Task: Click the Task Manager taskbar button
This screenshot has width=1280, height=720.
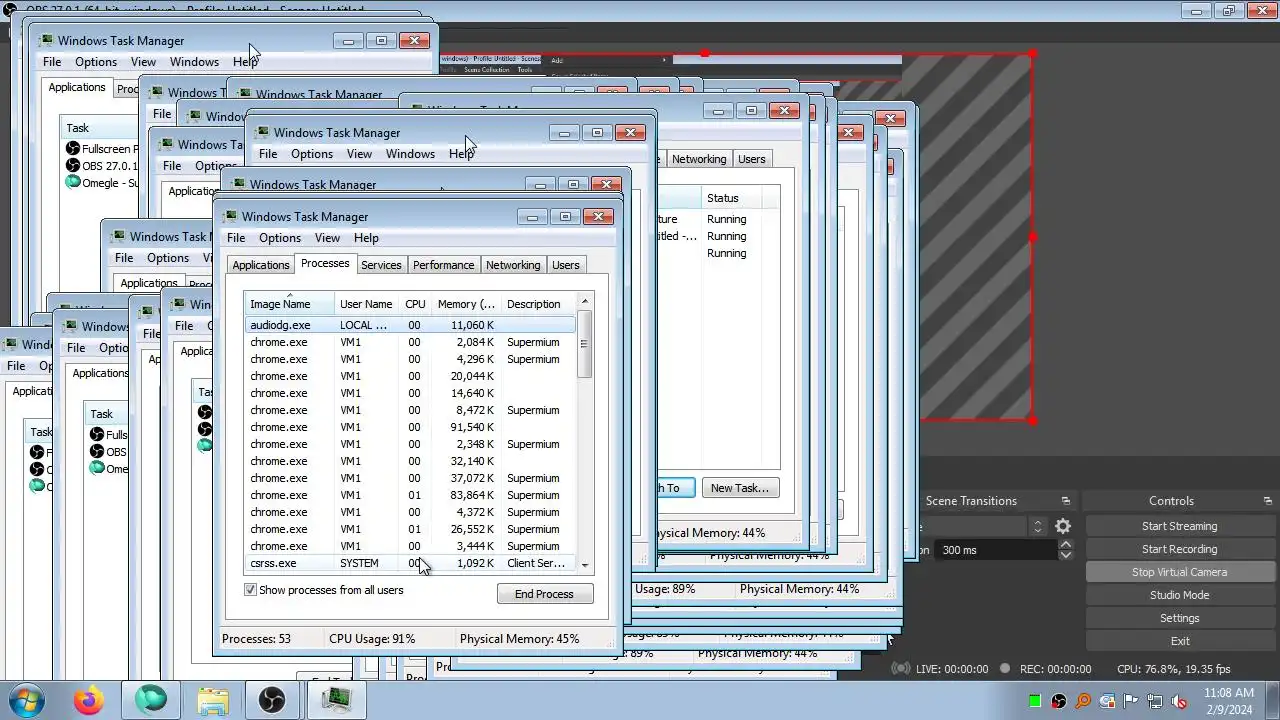Action: click(336, 700)
